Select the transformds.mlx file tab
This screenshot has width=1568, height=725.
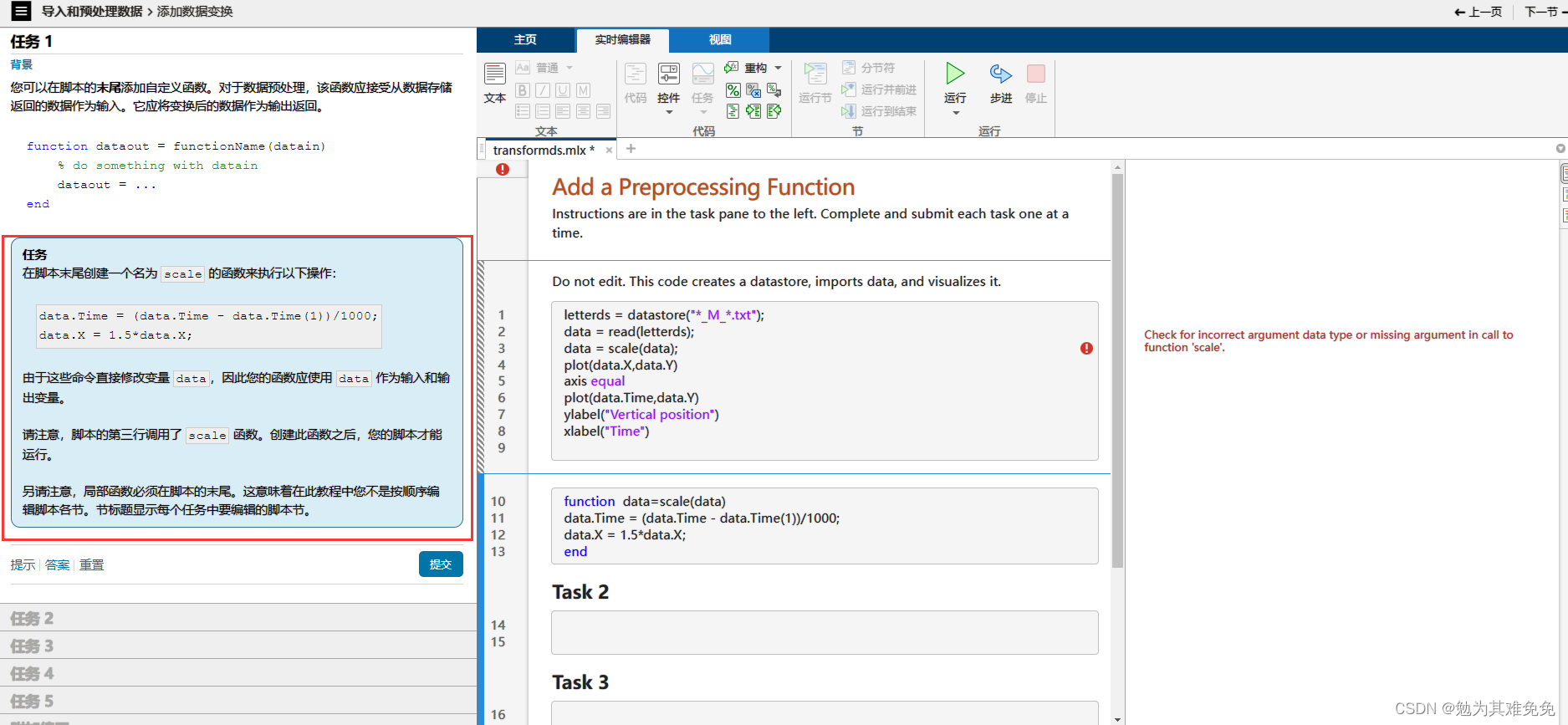point(544,150)
